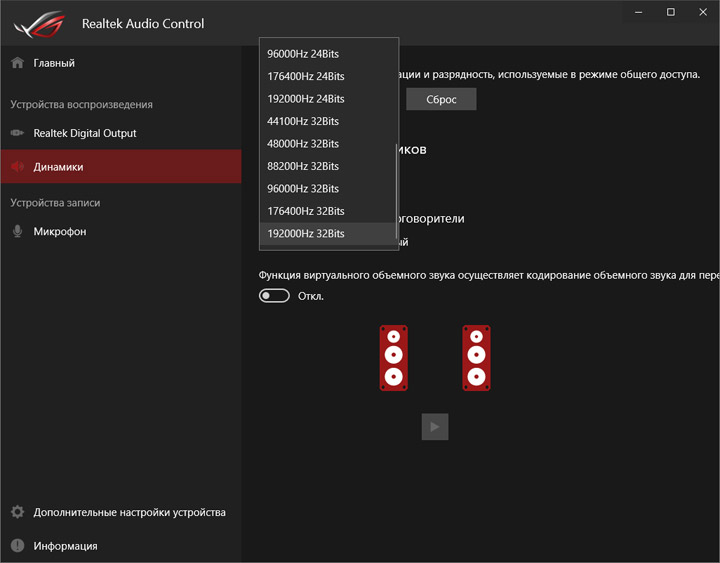The image size is (720, 563).
Task: Select 96000Hz 24Bits format
Action: (328, 54)
